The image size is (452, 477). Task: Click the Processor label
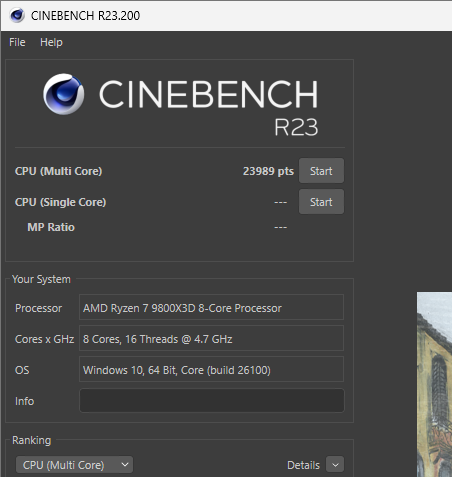click(x=39, y=308)
